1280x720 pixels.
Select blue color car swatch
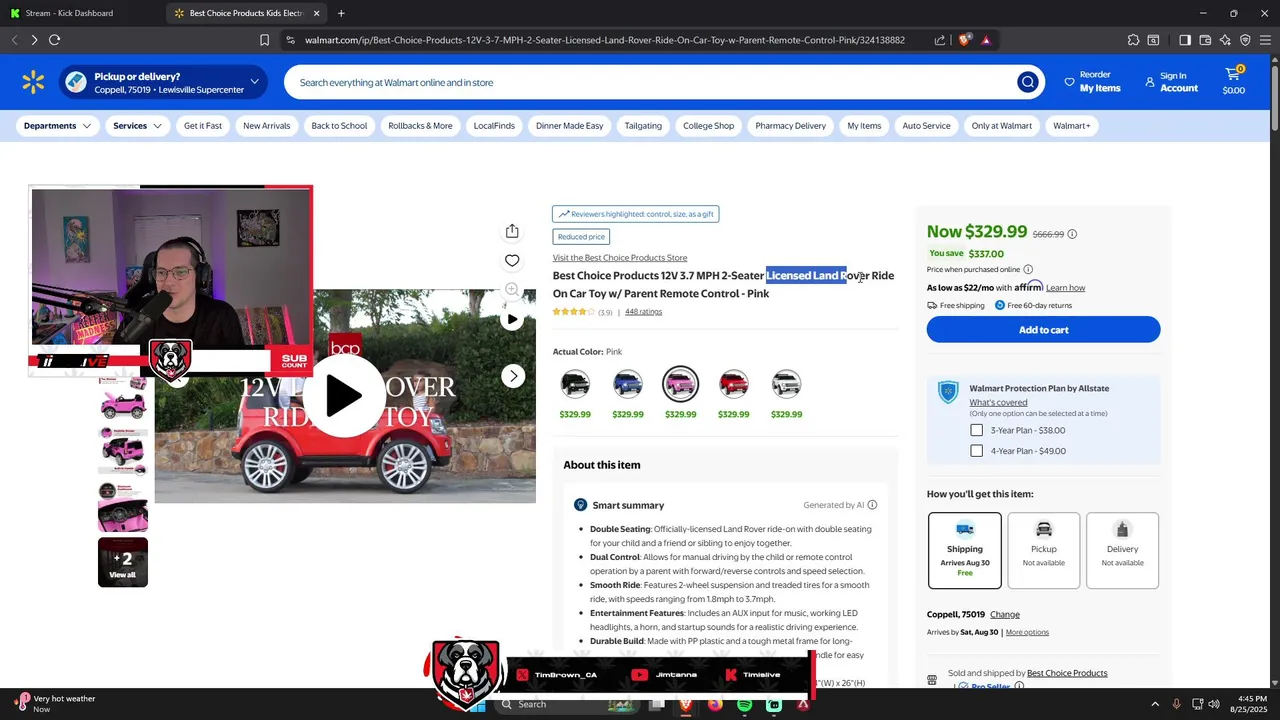628,384
